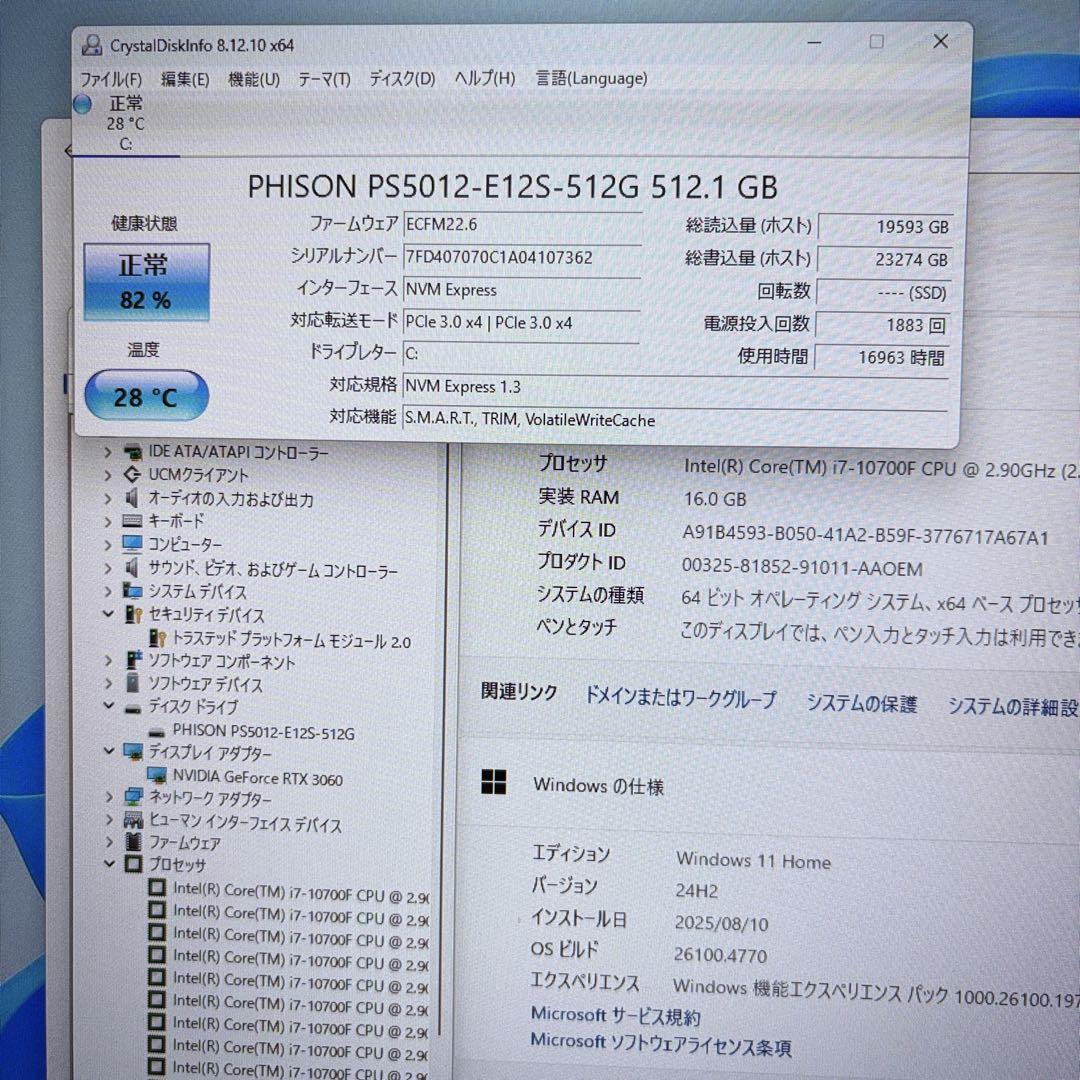Open the 編集(E) menu

(185, 79)
